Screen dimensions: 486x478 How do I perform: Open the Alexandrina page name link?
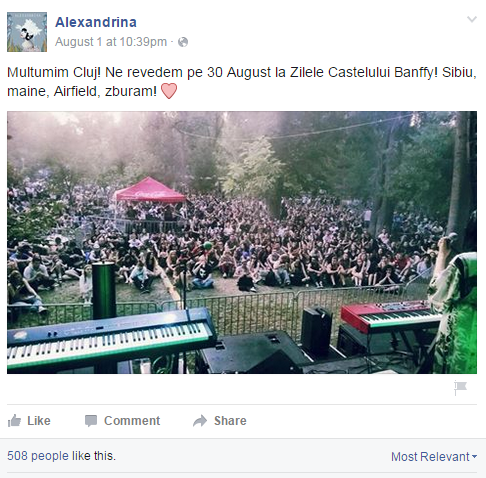point(96,22)
